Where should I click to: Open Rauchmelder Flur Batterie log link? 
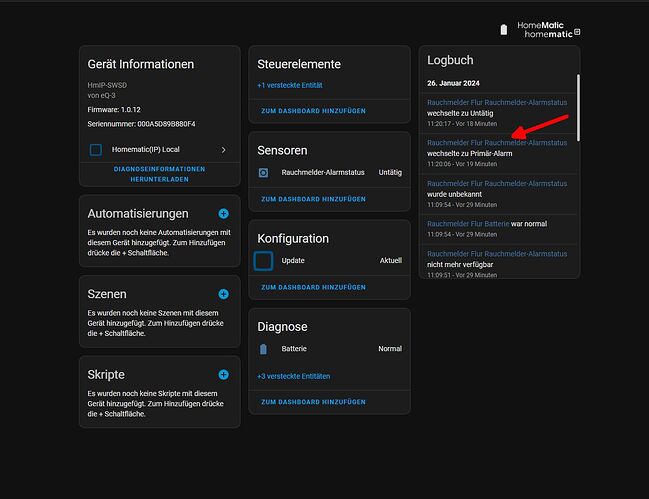[468, 224]
